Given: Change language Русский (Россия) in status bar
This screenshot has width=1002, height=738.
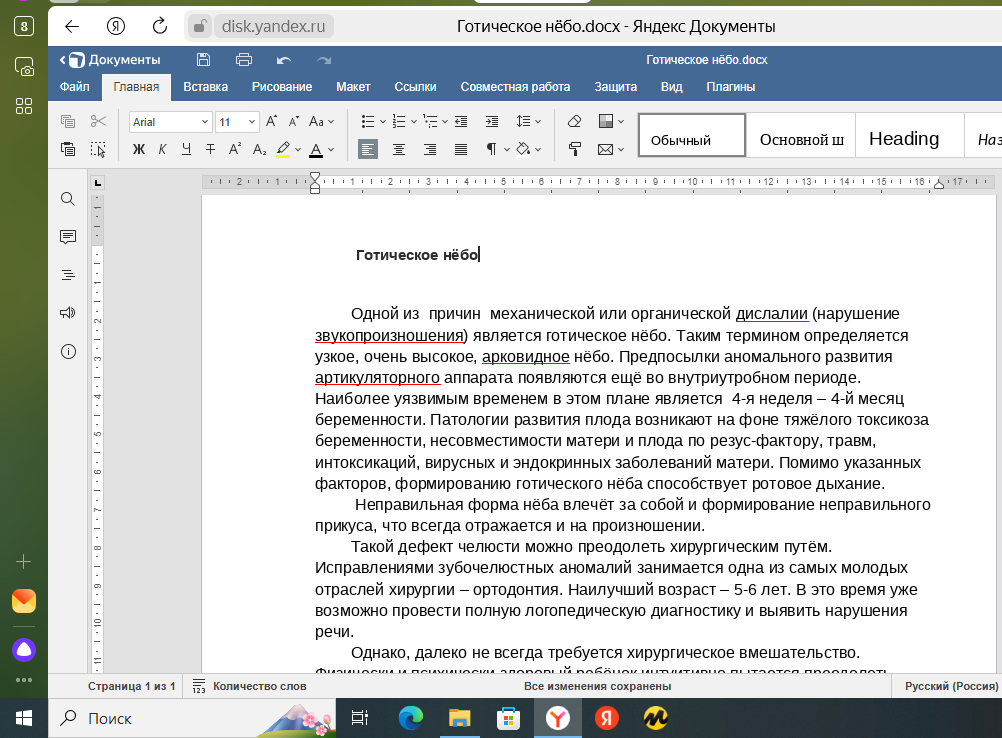Looking at the screenshot, I should (x=951, y=686).
